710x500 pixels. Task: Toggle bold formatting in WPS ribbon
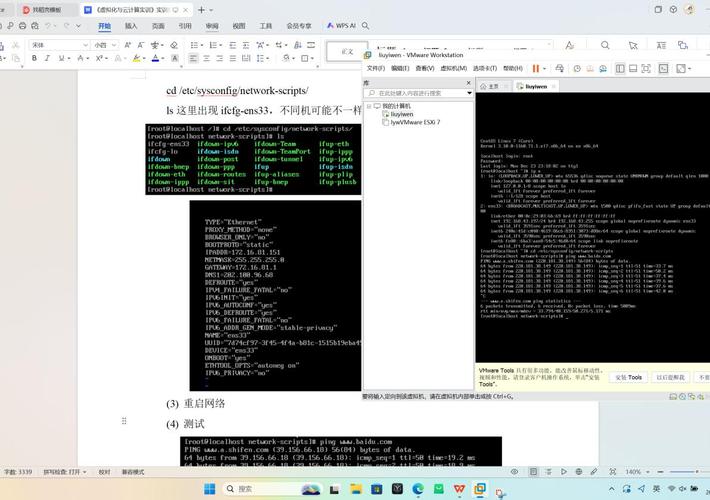click(x=34, y=58)
